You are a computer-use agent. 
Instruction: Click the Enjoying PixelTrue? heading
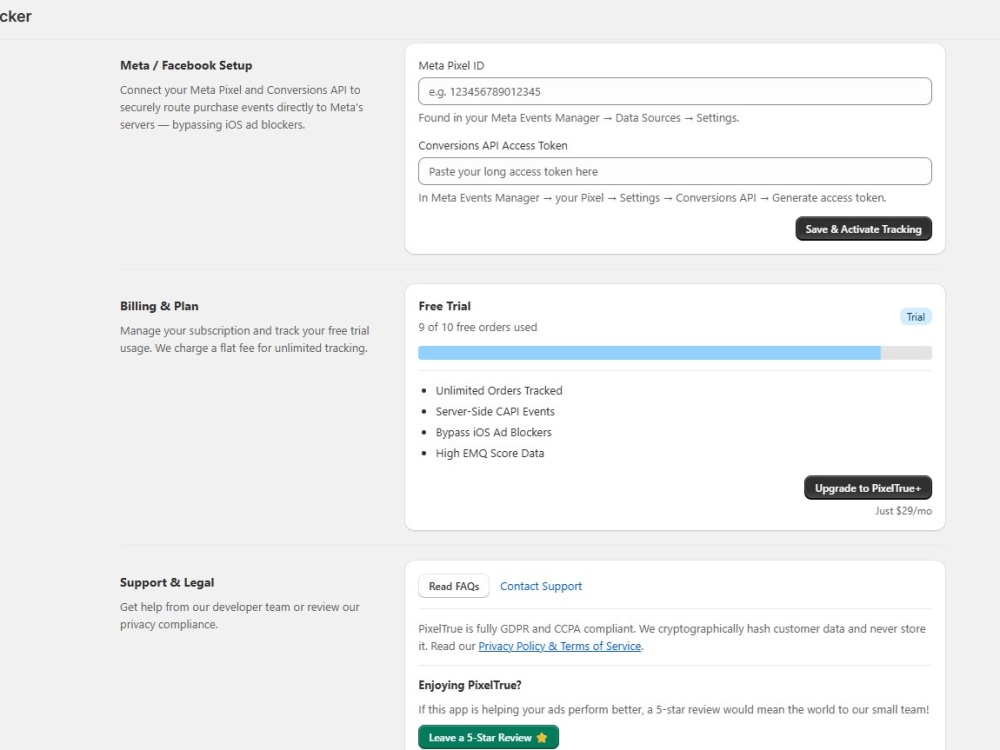(x=470, y=685)
